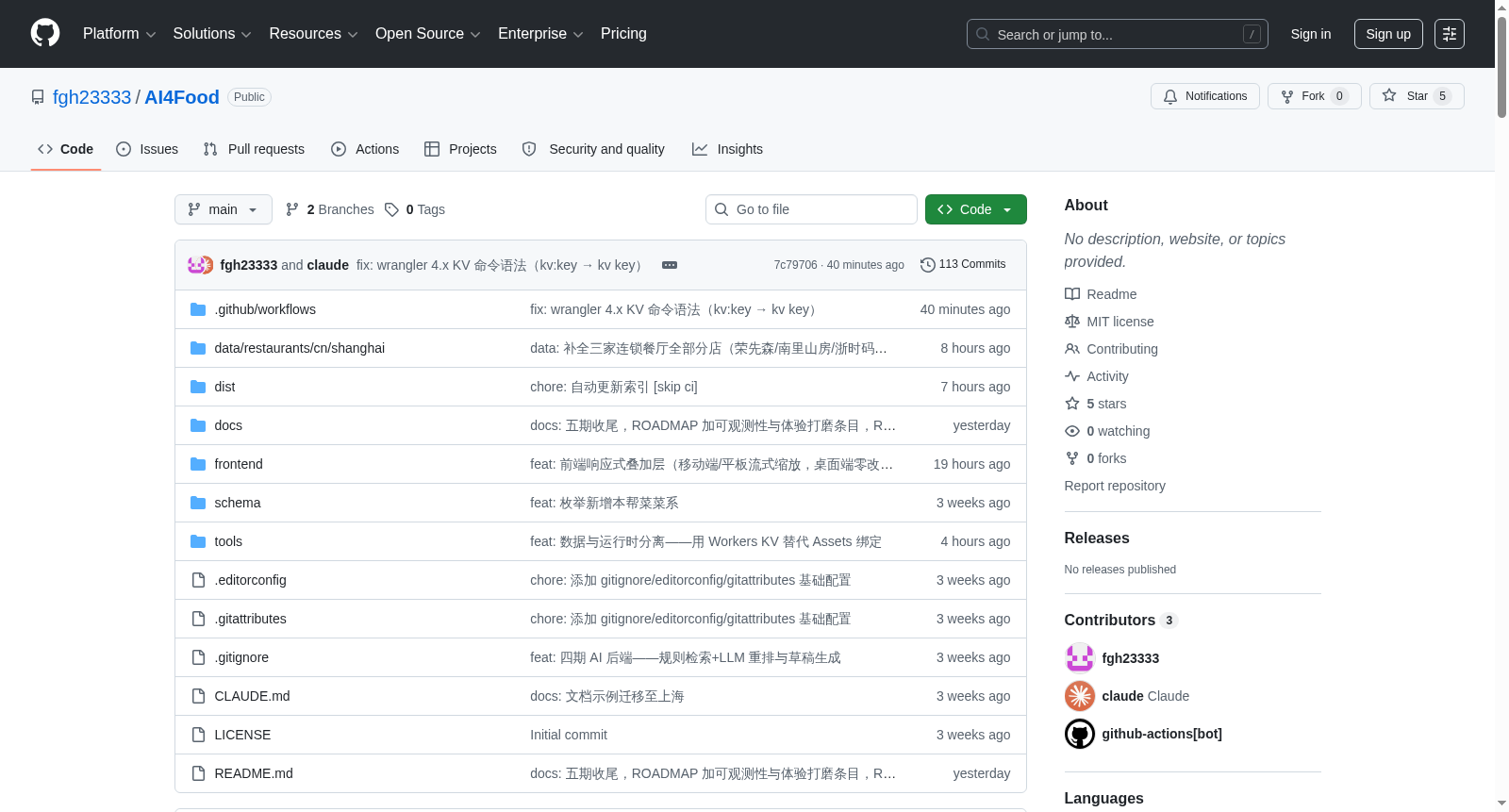1509x812 pixels.
Task: Open the main branch selector
Action: [224, 209]
